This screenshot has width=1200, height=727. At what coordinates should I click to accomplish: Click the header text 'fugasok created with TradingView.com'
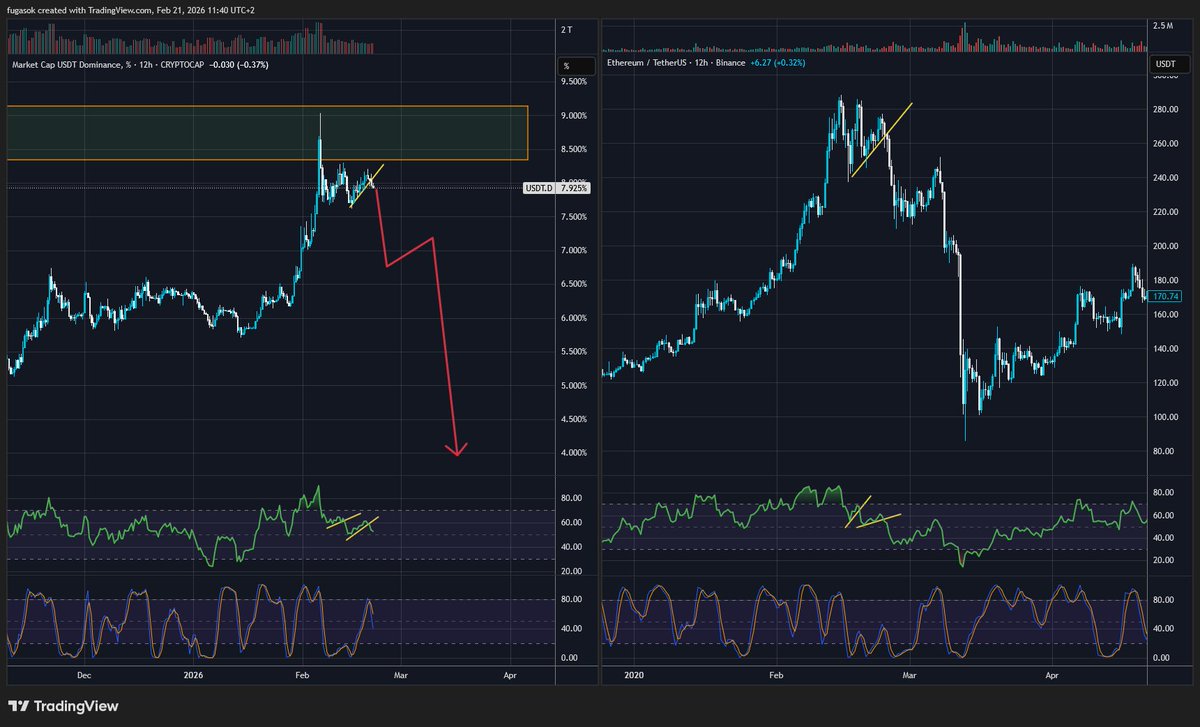(81, 8)
